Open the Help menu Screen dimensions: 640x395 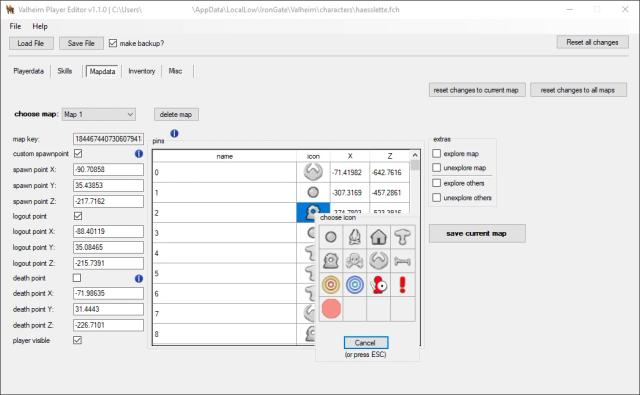coord(40,26)
